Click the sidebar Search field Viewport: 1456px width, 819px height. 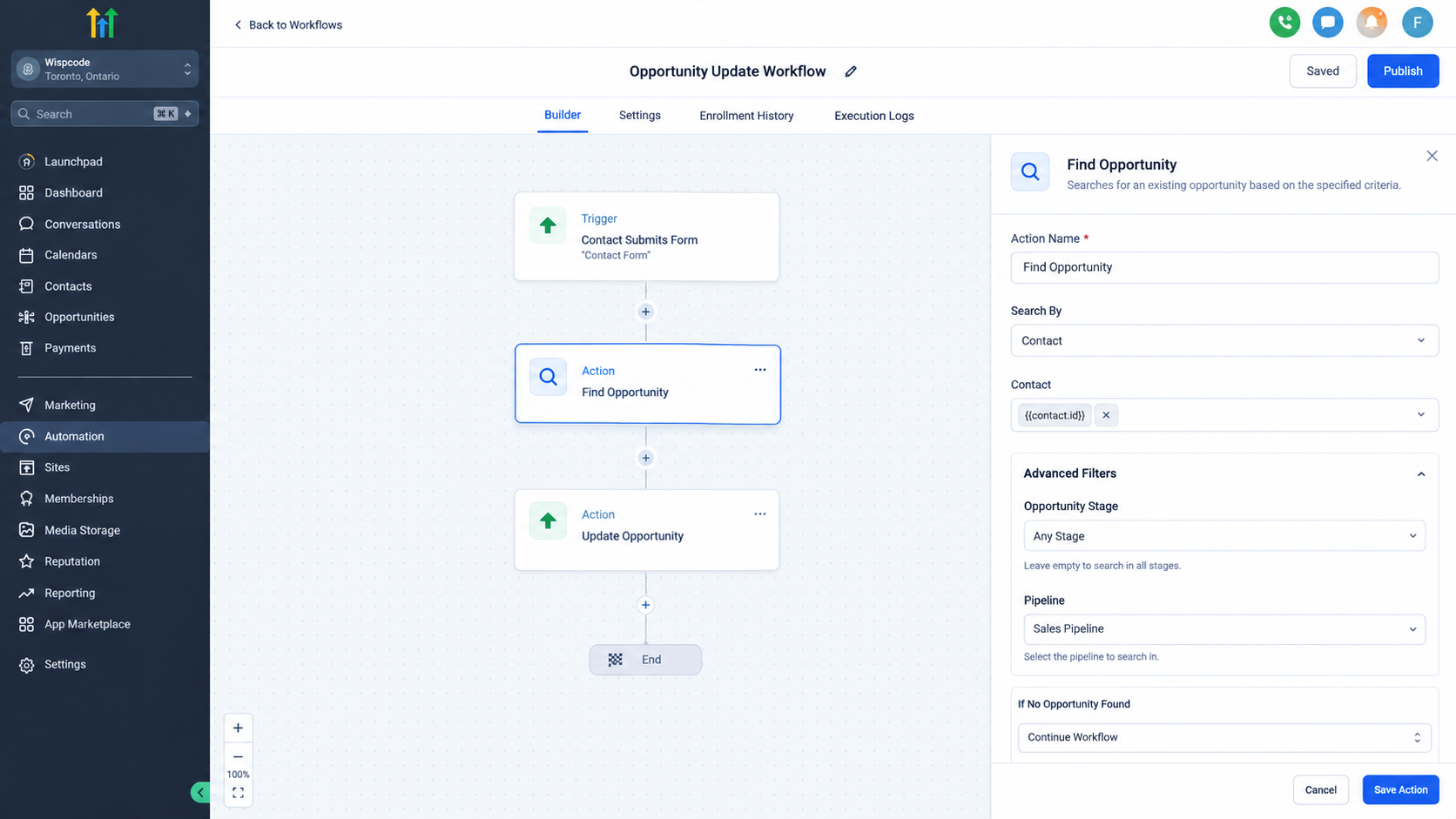[x=104, y=114]
